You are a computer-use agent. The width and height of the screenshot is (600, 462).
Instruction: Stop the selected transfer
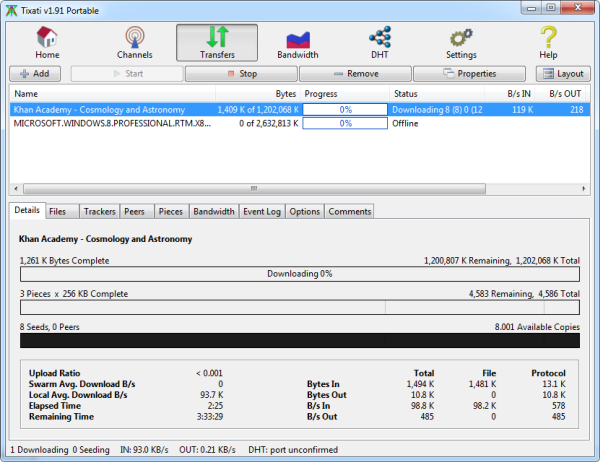(240, 74)
